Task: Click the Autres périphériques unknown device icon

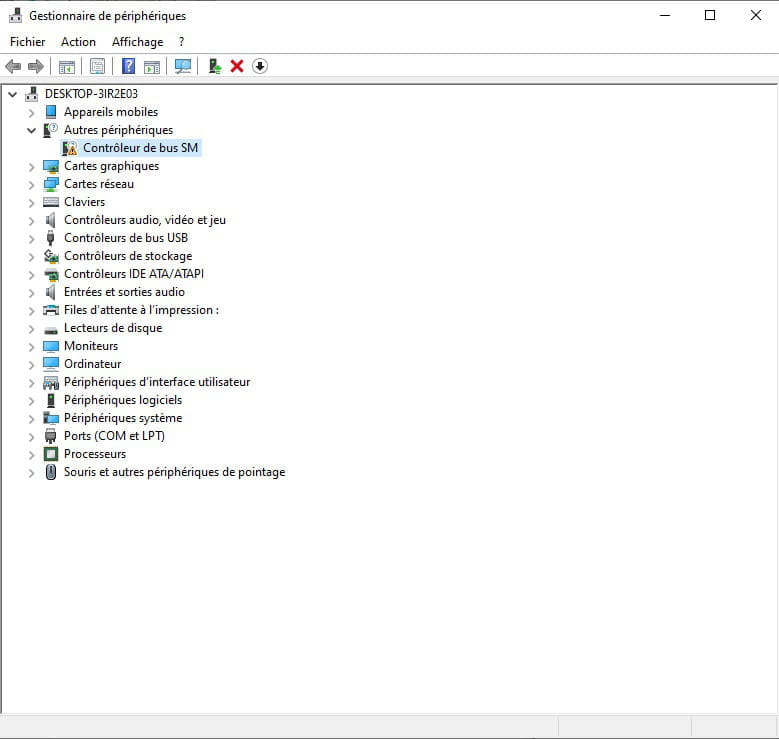Action: (51, 130)
